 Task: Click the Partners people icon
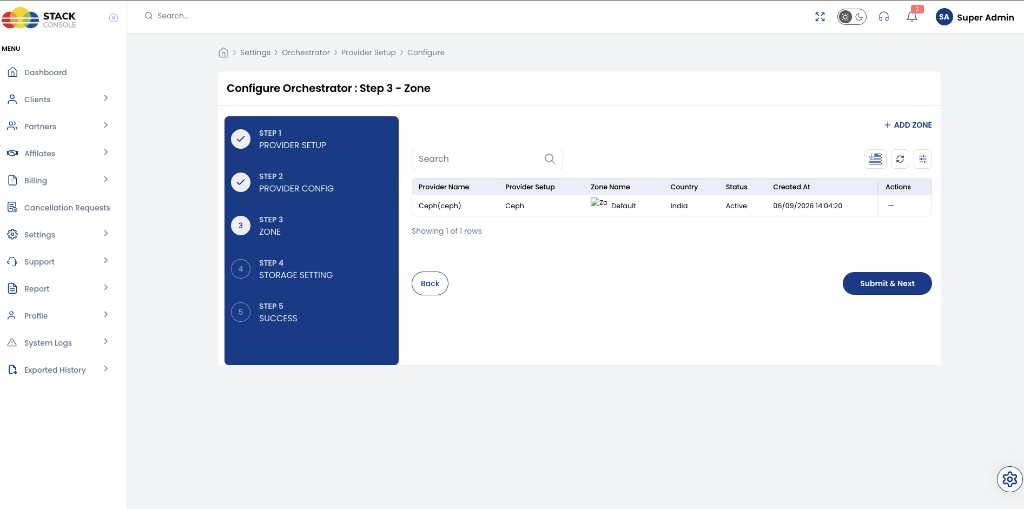[x=12, y=126]
